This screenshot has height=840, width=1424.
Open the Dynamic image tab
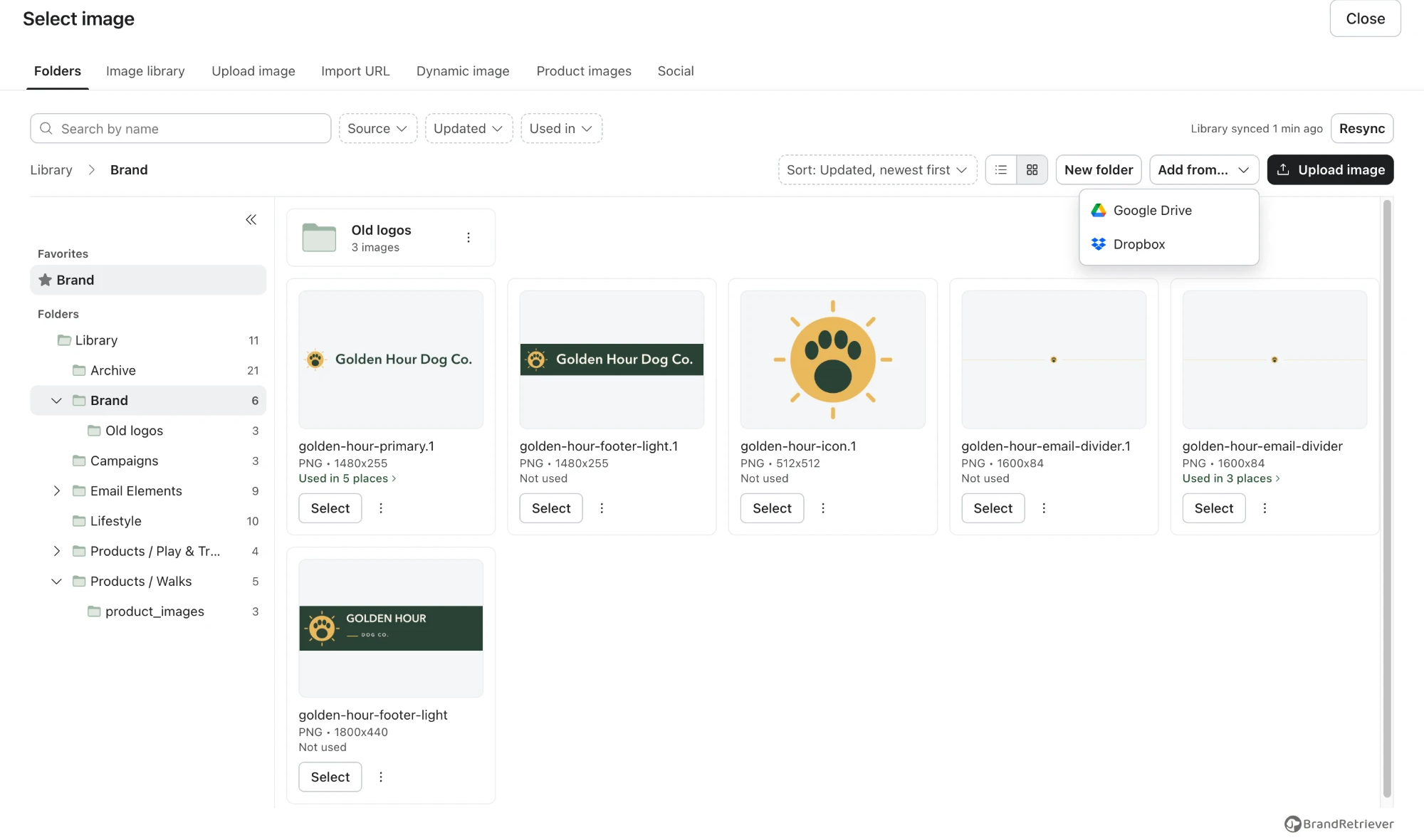[463, 70]
